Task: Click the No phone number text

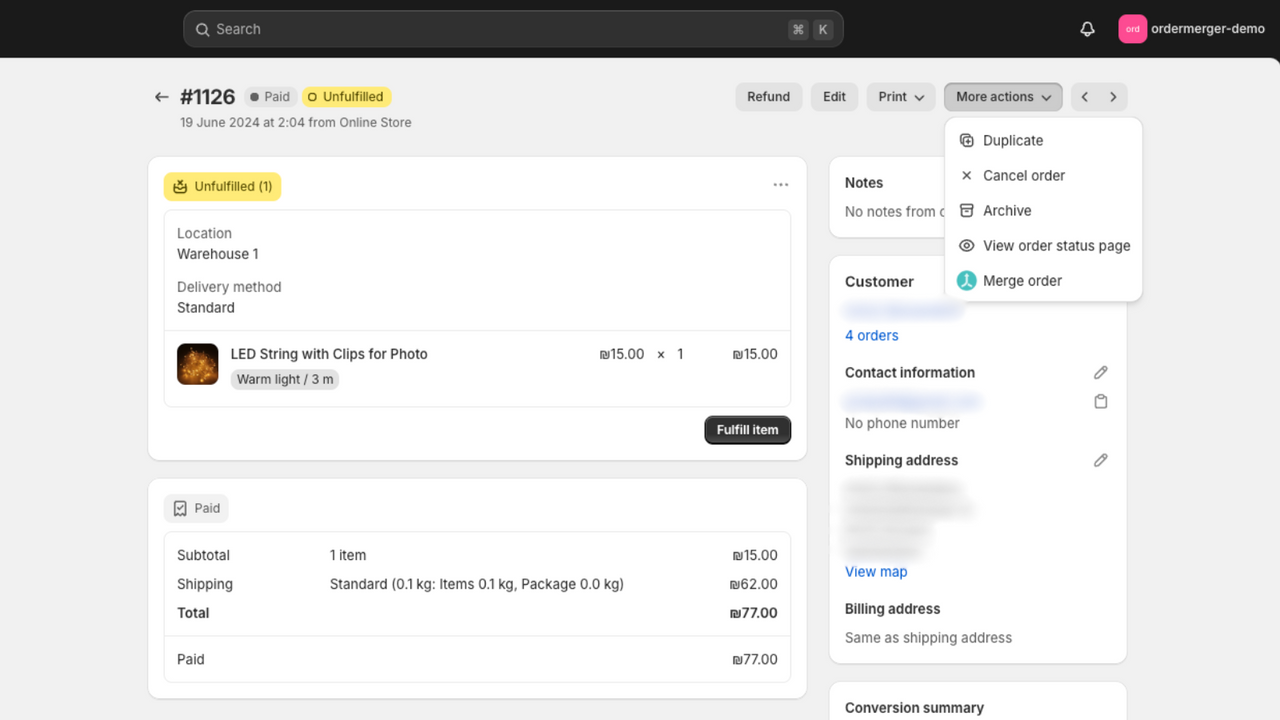Action: point(902,423)
